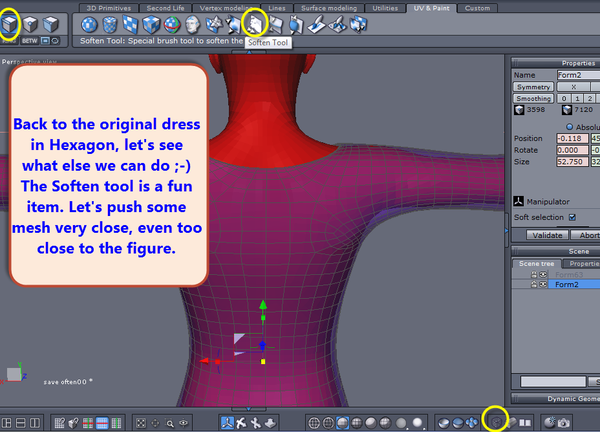Set smoothing level to 0
Image resolution: width=600 pixels, height=432 pixels.
point(564,99)
